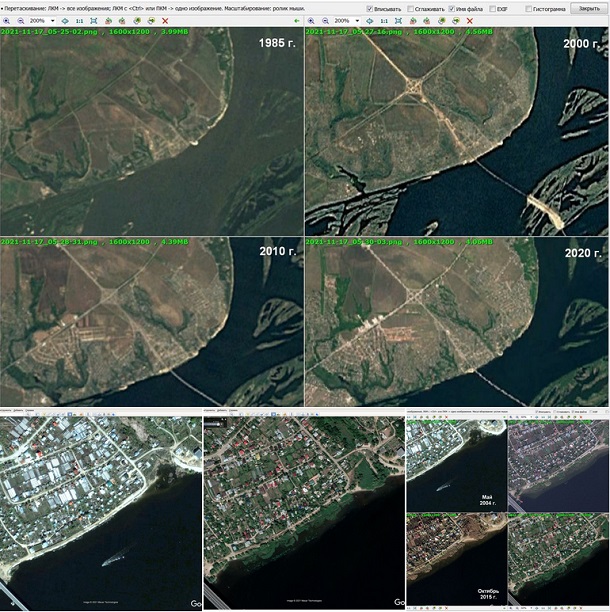Viewport: 610px width, 612px height.
Task: Select the 1985 satellite image pane
Action: tap(152, 132)
